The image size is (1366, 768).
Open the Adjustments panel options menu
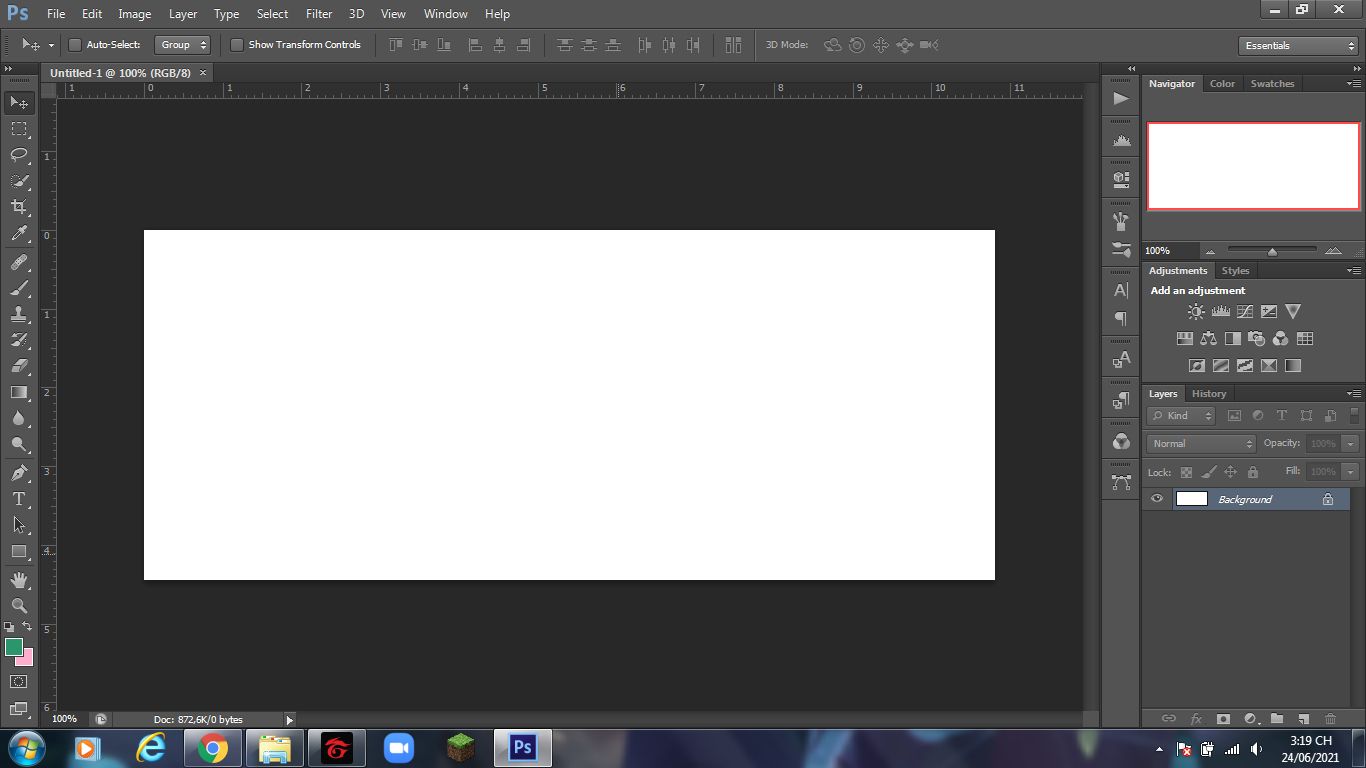click(x=1353, y=271)
